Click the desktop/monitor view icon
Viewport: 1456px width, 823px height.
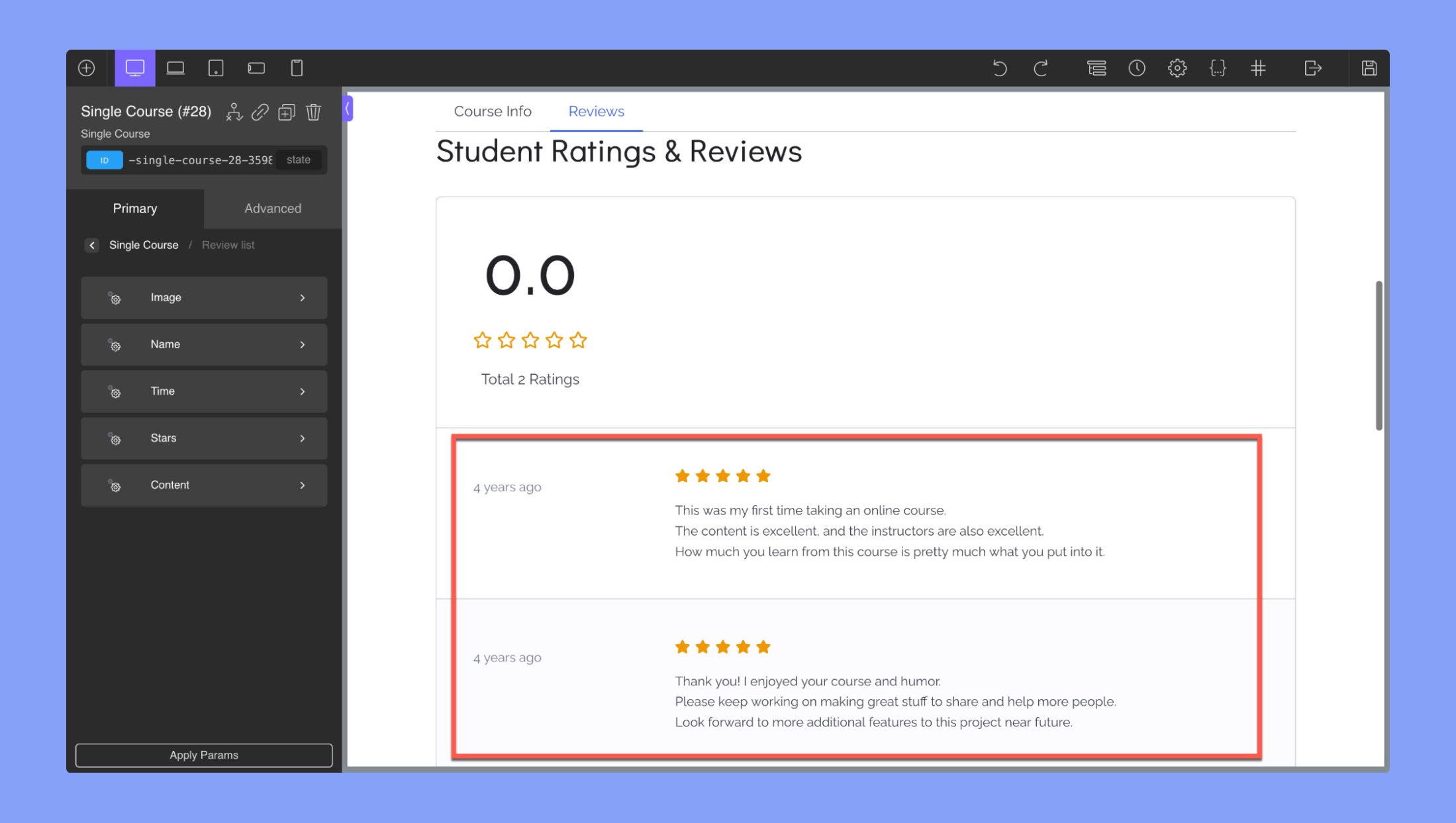pos(135,68)
